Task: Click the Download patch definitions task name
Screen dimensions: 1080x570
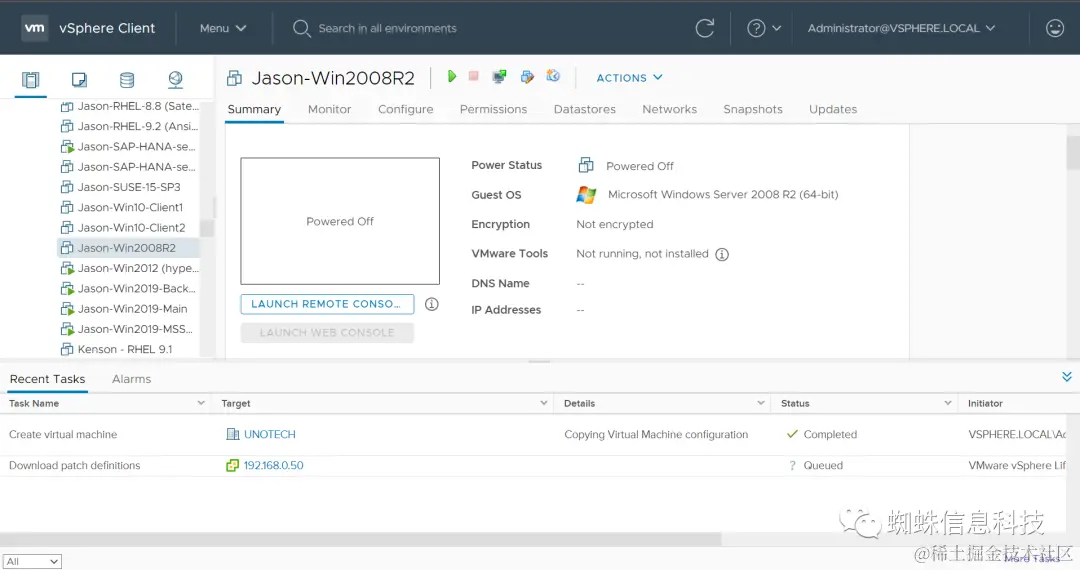Action: (x=74, y=465)
